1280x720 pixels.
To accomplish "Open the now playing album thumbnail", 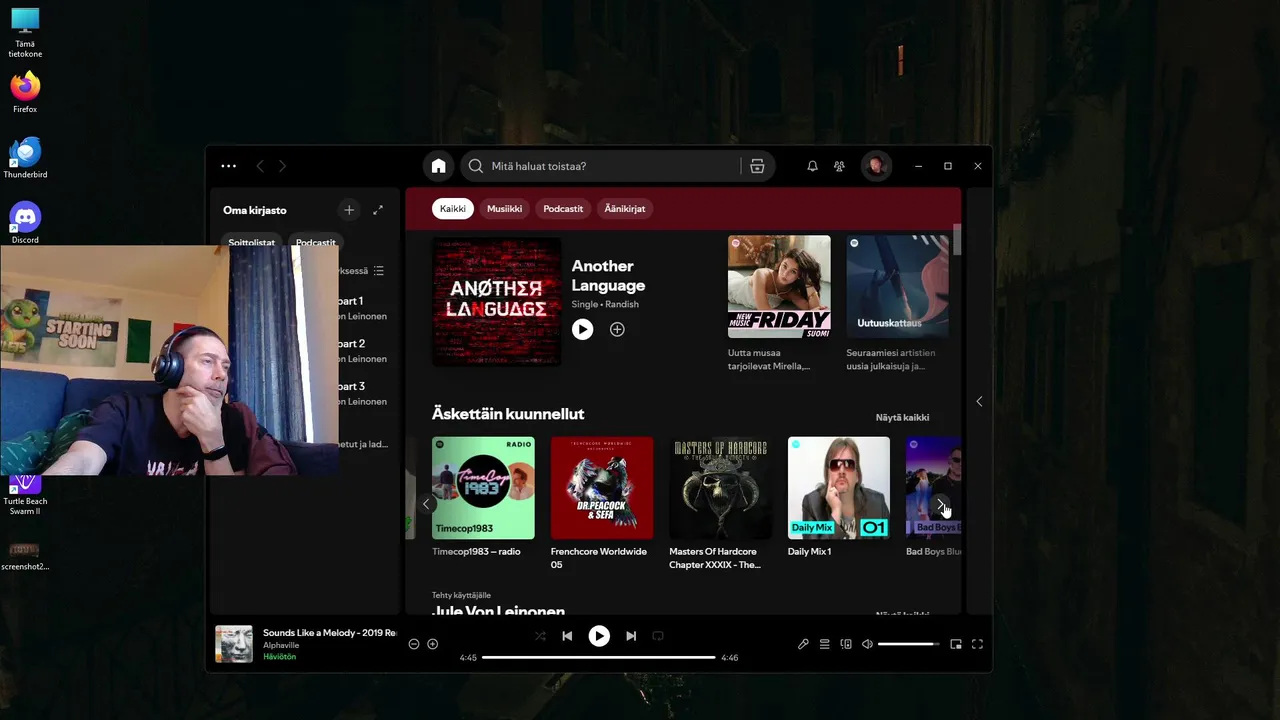I will 234,644.
